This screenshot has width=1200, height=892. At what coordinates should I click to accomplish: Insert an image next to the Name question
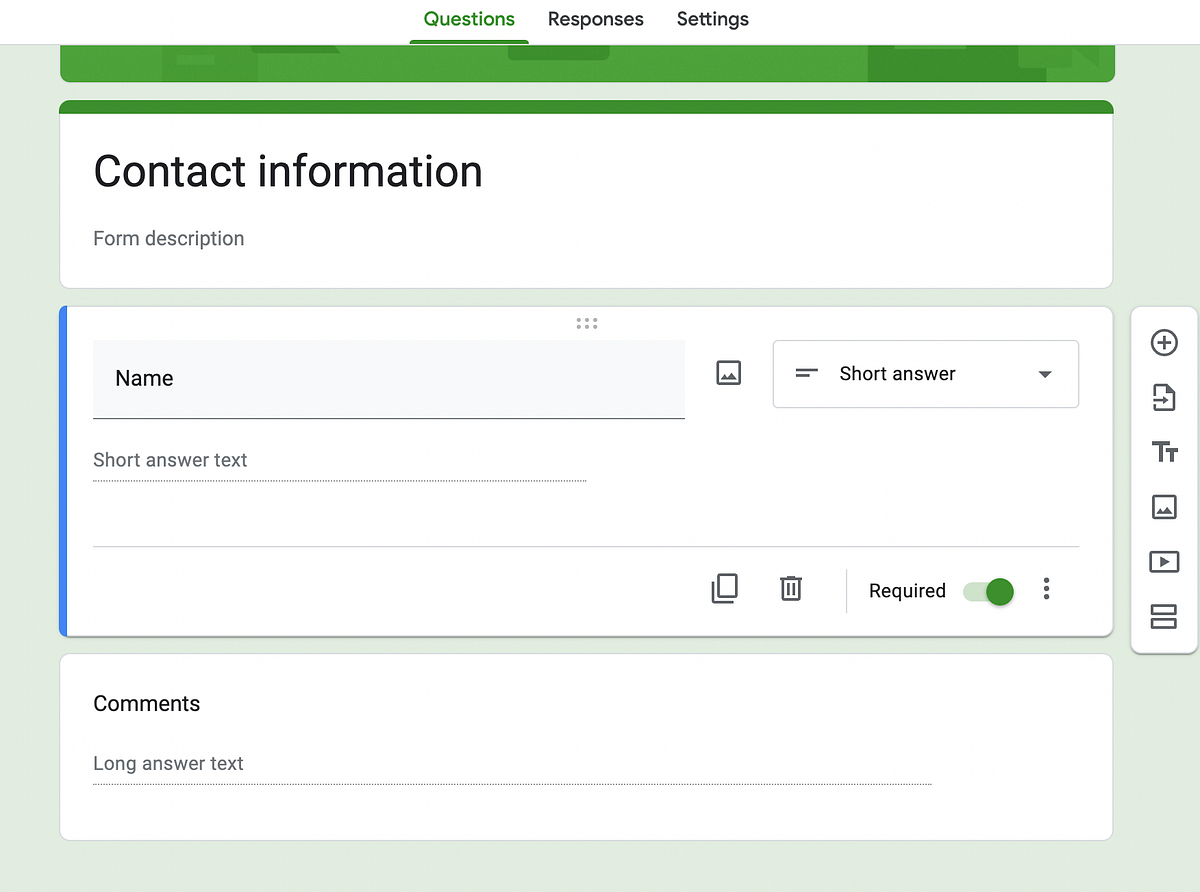(x=728, y=372)
